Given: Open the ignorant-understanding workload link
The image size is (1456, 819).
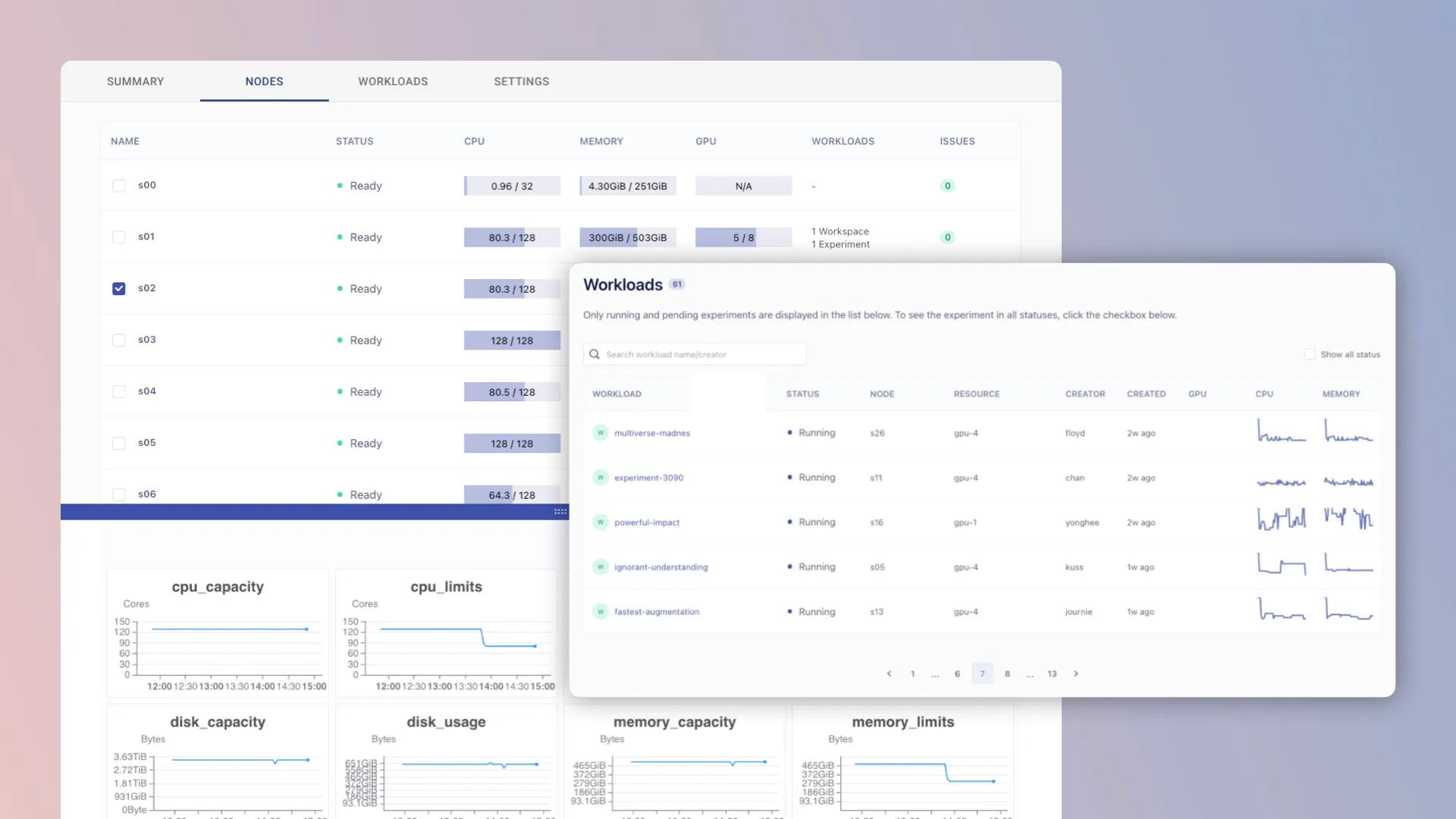Looking at the screenshot, I should (661, 567).
